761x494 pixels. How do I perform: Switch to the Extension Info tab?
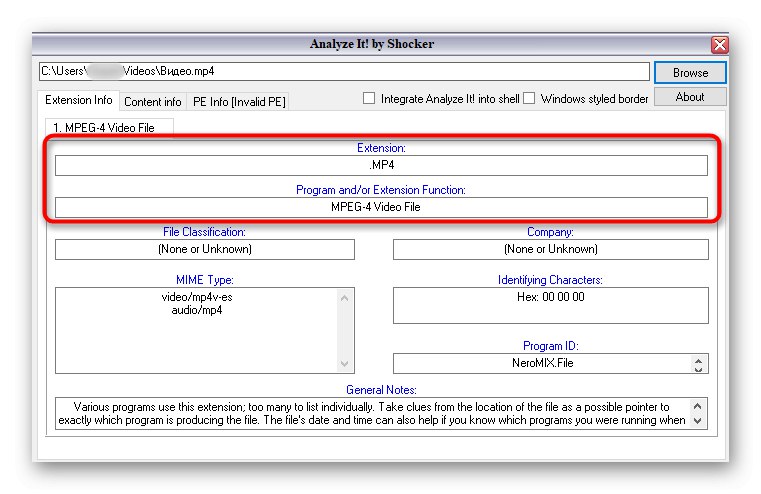click(x=79, y=100)
